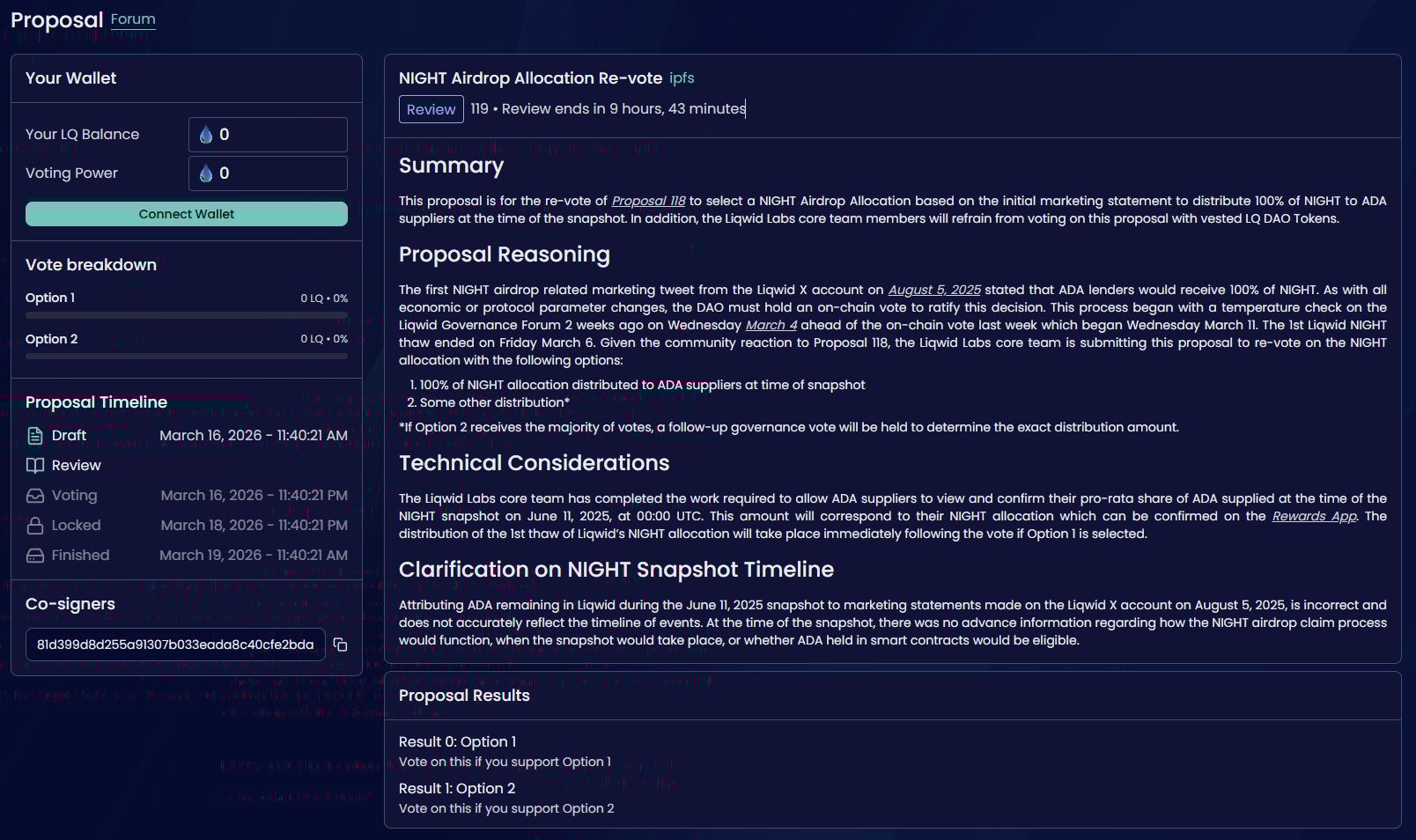Select 'Result 0: Option 1' entry
The height and width of the screenshot is (840, 1416).
coord(457,742)
